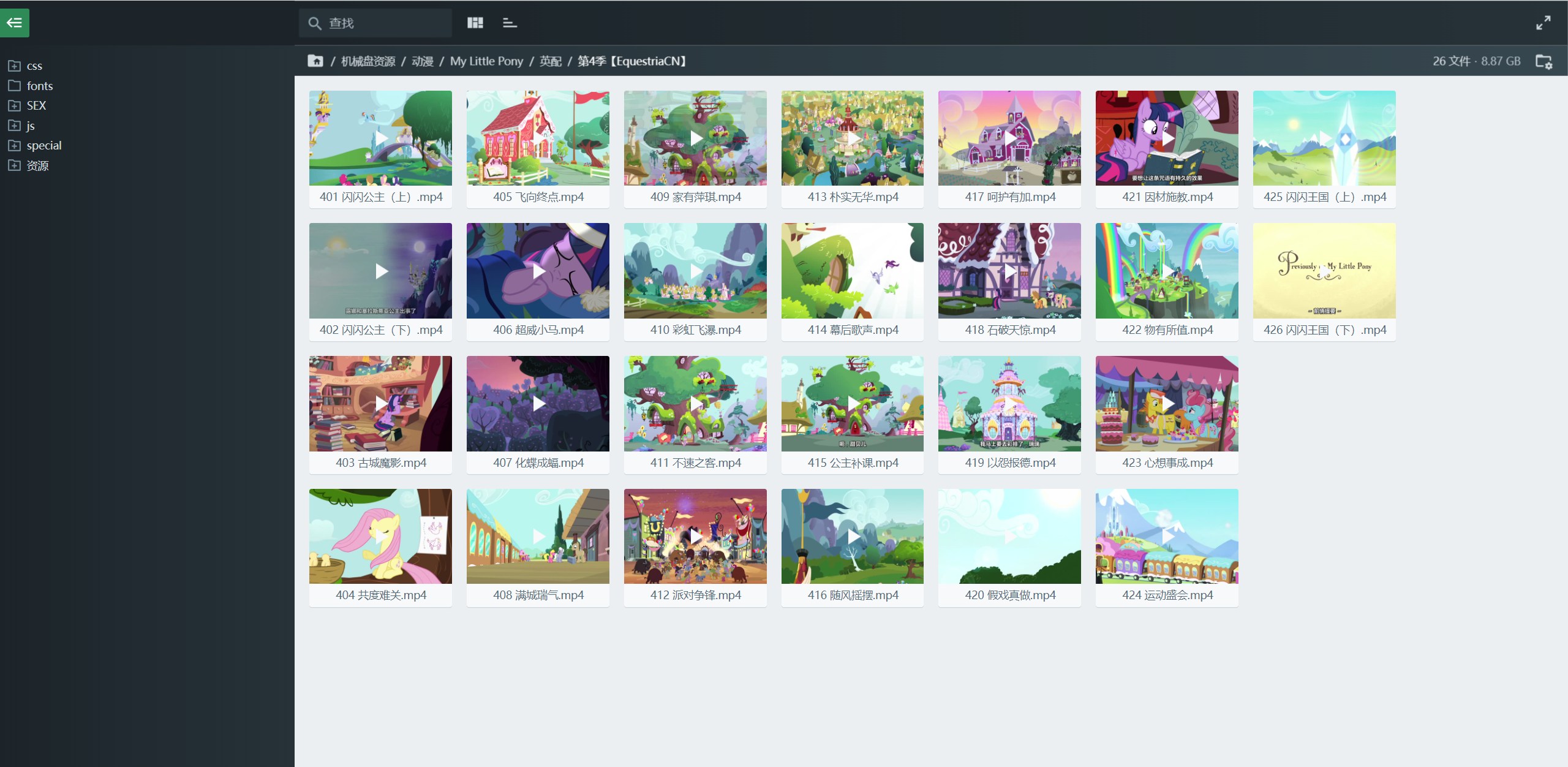1568x767 pixels.
Task: Play video 408 满城瑞气.mp4
Action: [538, 536]
